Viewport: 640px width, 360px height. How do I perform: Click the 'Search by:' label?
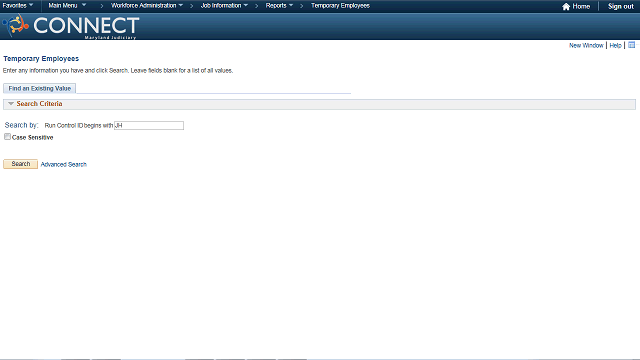pos(21,125)
